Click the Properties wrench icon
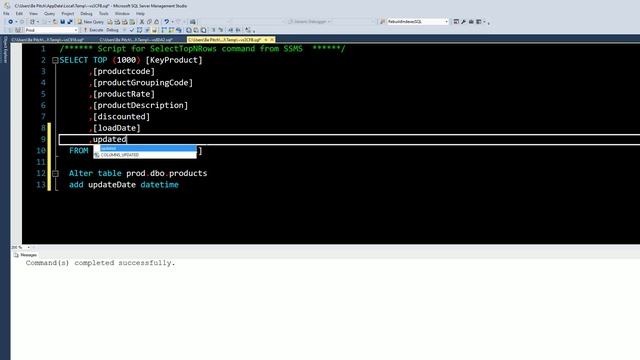The width and height of the screenshot is (640, 360). (x=463, y=22)
